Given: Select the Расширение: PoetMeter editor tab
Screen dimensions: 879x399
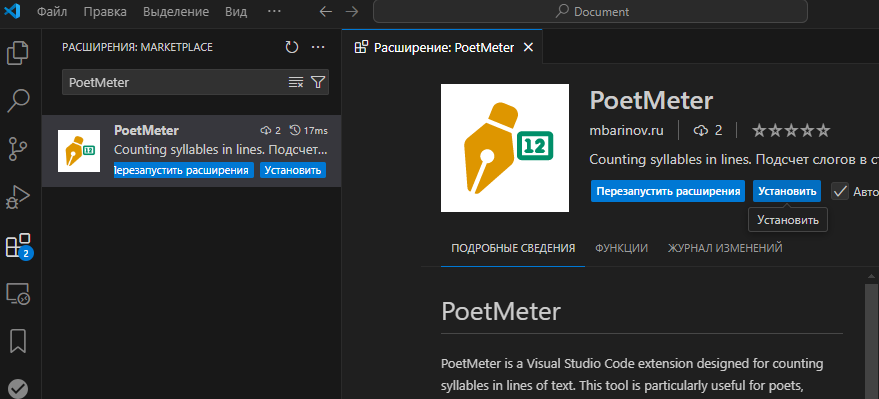Looking at the screenshot, I should 442,48.
